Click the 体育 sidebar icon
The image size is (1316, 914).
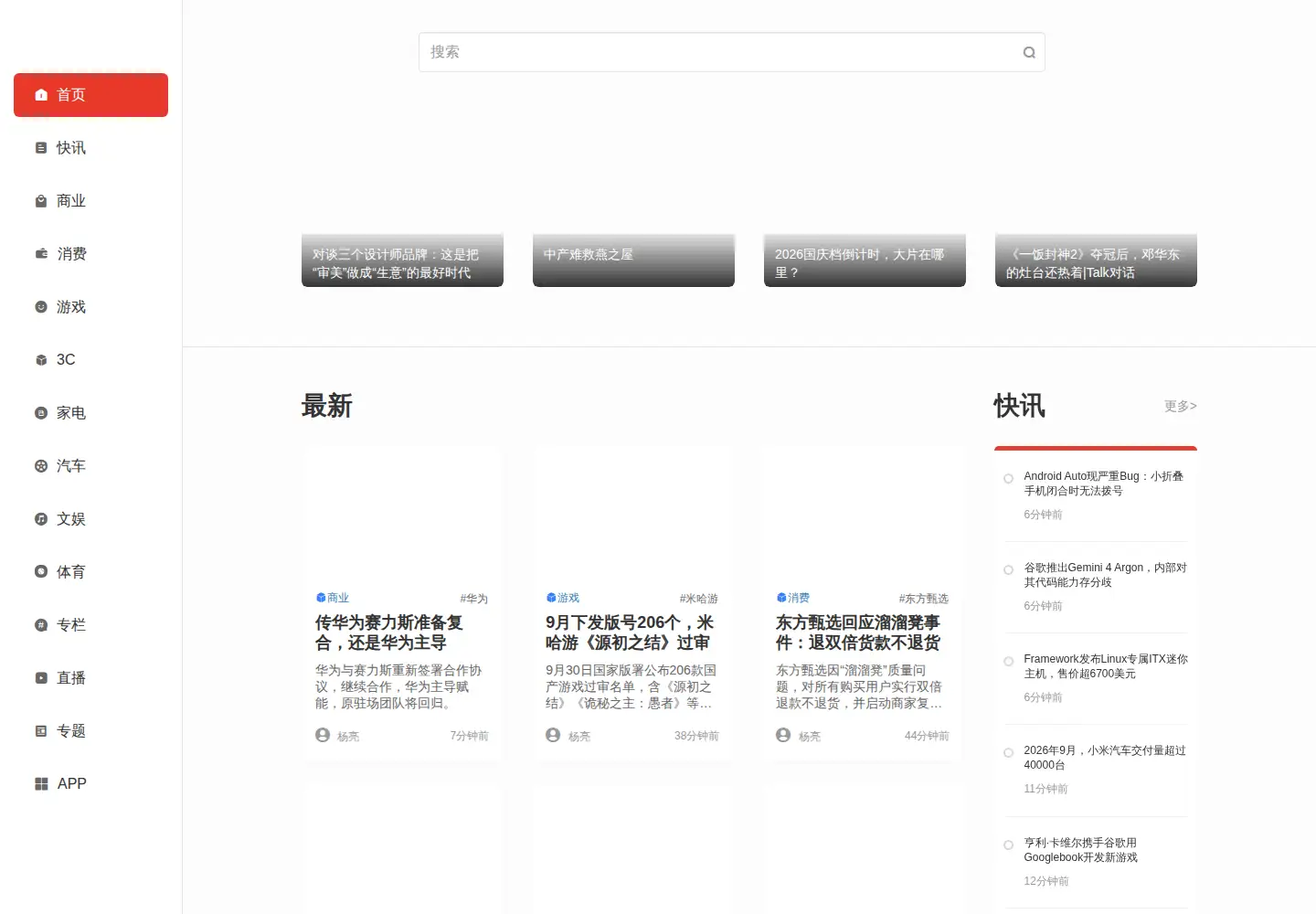tap(41, 572)
